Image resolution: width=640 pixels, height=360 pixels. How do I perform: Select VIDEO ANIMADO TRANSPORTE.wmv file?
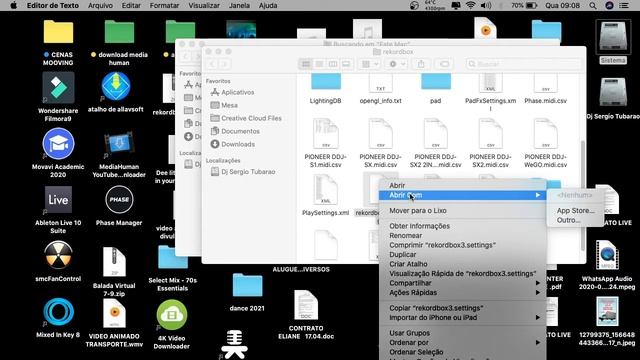click(x=114, y=313)
